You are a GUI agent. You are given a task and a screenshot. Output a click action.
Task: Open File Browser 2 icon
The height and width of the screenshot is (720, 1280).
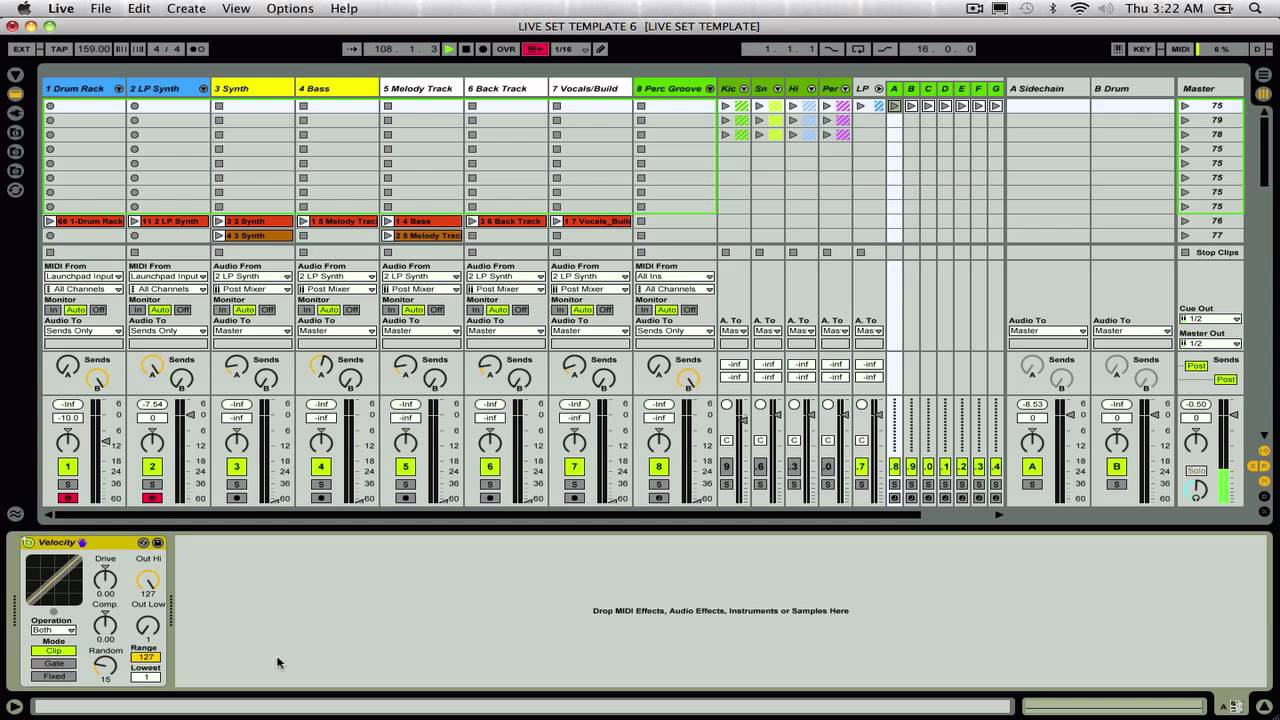pos(15,151)
